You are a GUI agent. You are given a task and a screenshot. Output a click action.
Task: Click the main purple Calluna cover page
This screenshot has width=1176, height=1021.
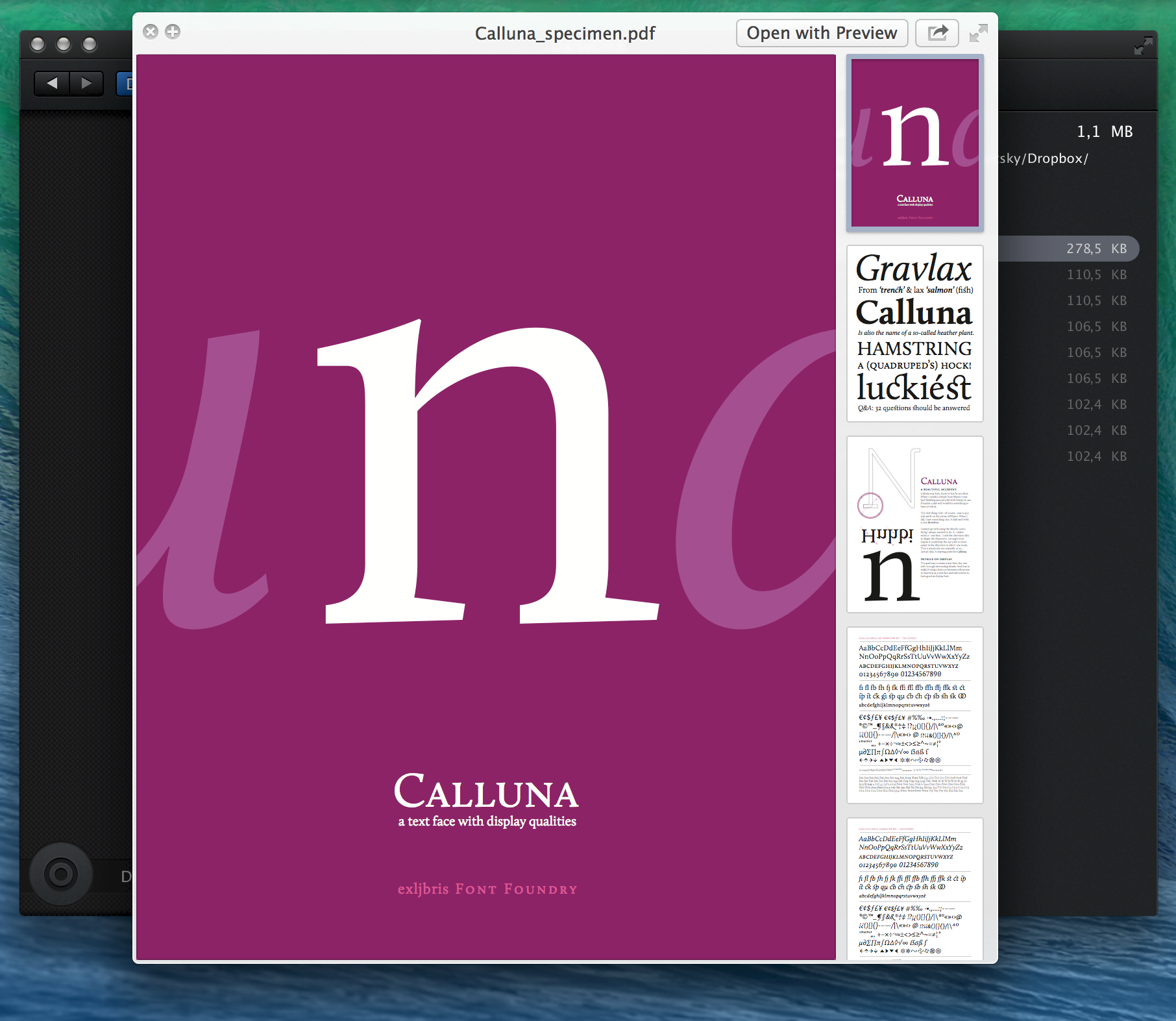pos(486,507)
